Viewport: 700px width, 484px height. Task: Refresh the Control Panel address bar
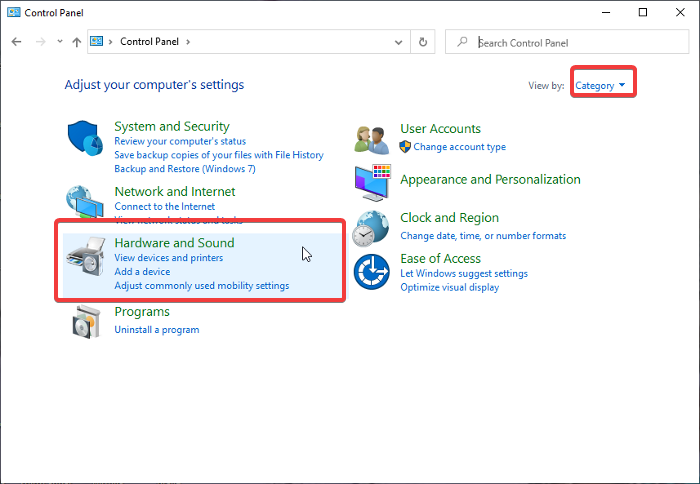[x=423, y=42]
